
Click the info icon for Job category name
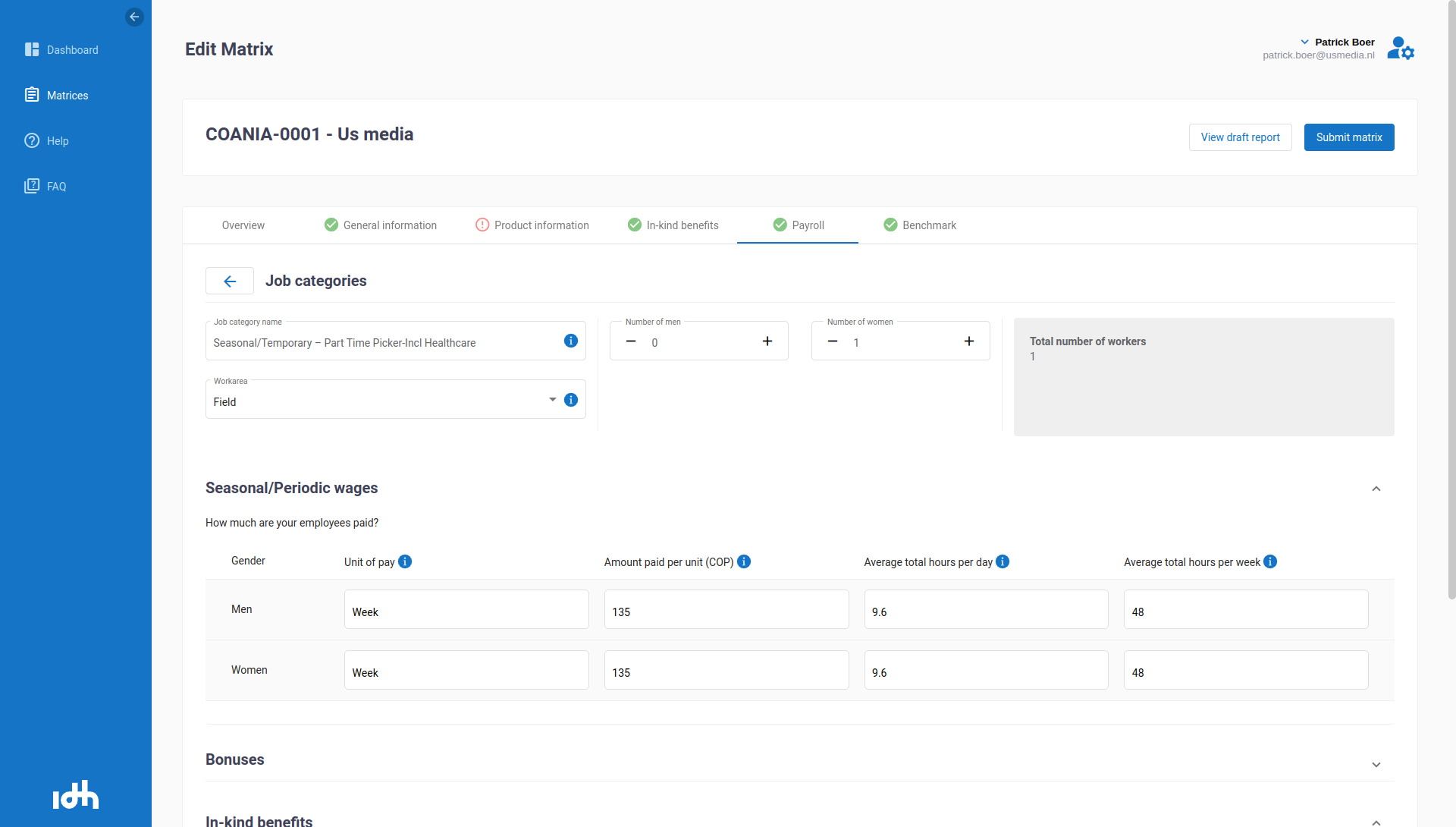coord(571,341)
